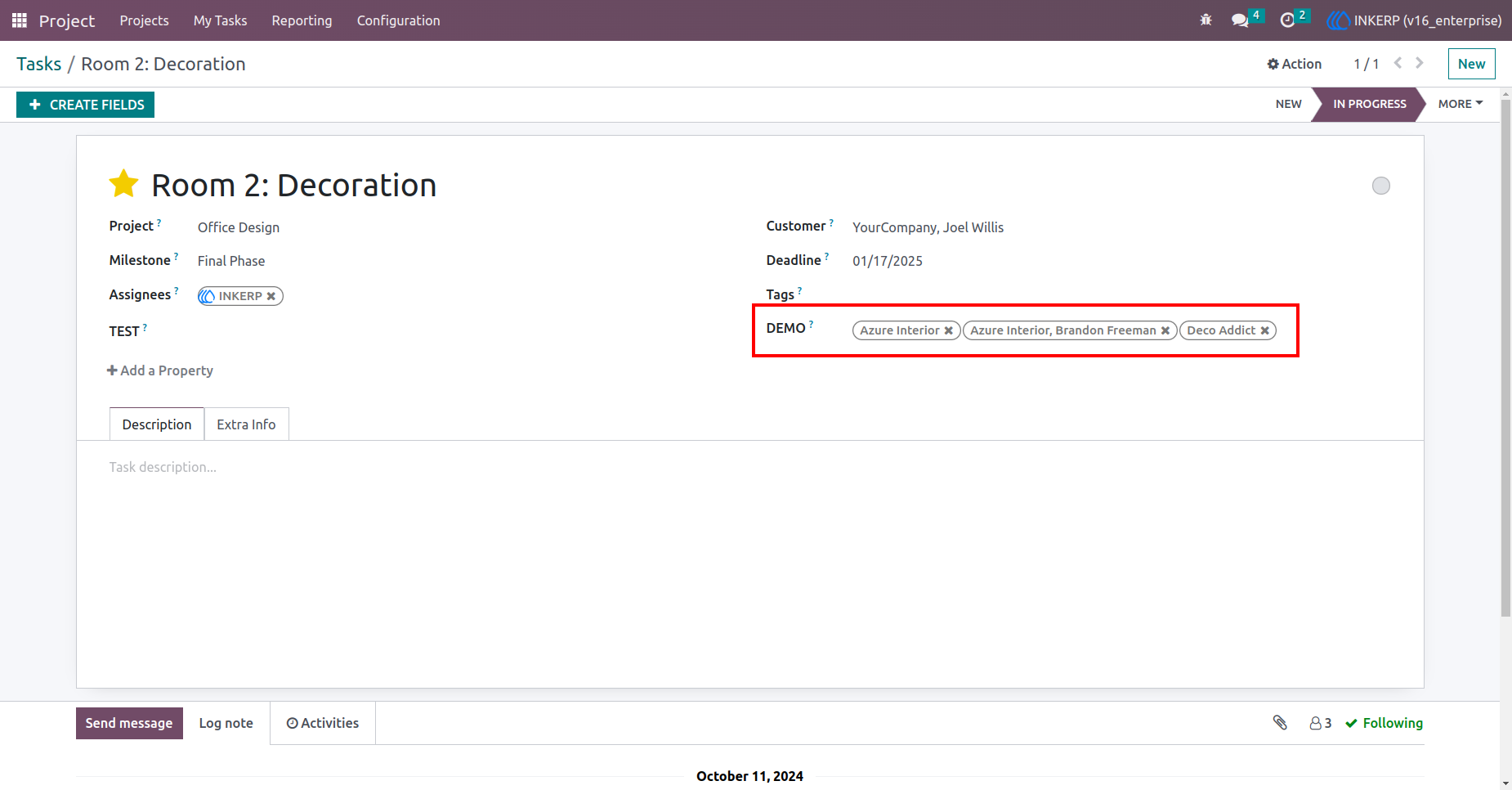
Task: Remove the INKERP assignee
Action: point(271,296)
